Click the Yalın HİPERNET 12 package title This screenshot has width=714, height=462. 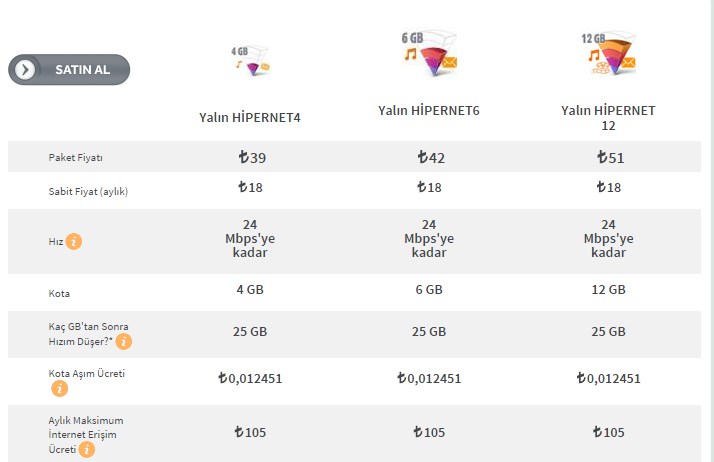[x=608, y=118]
